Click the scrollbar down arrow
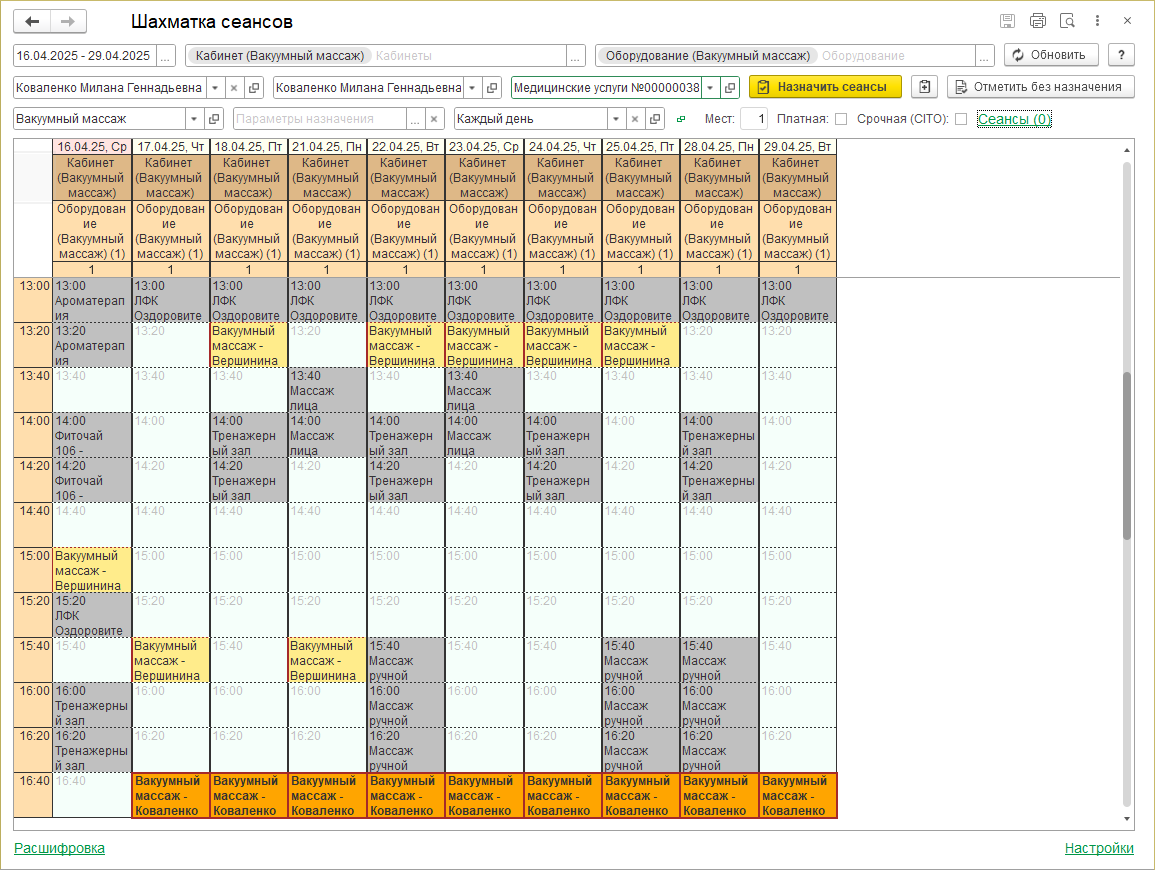Image resolution: width=1155 pixels, height=870 pixels. click(x=1126, y=818)
